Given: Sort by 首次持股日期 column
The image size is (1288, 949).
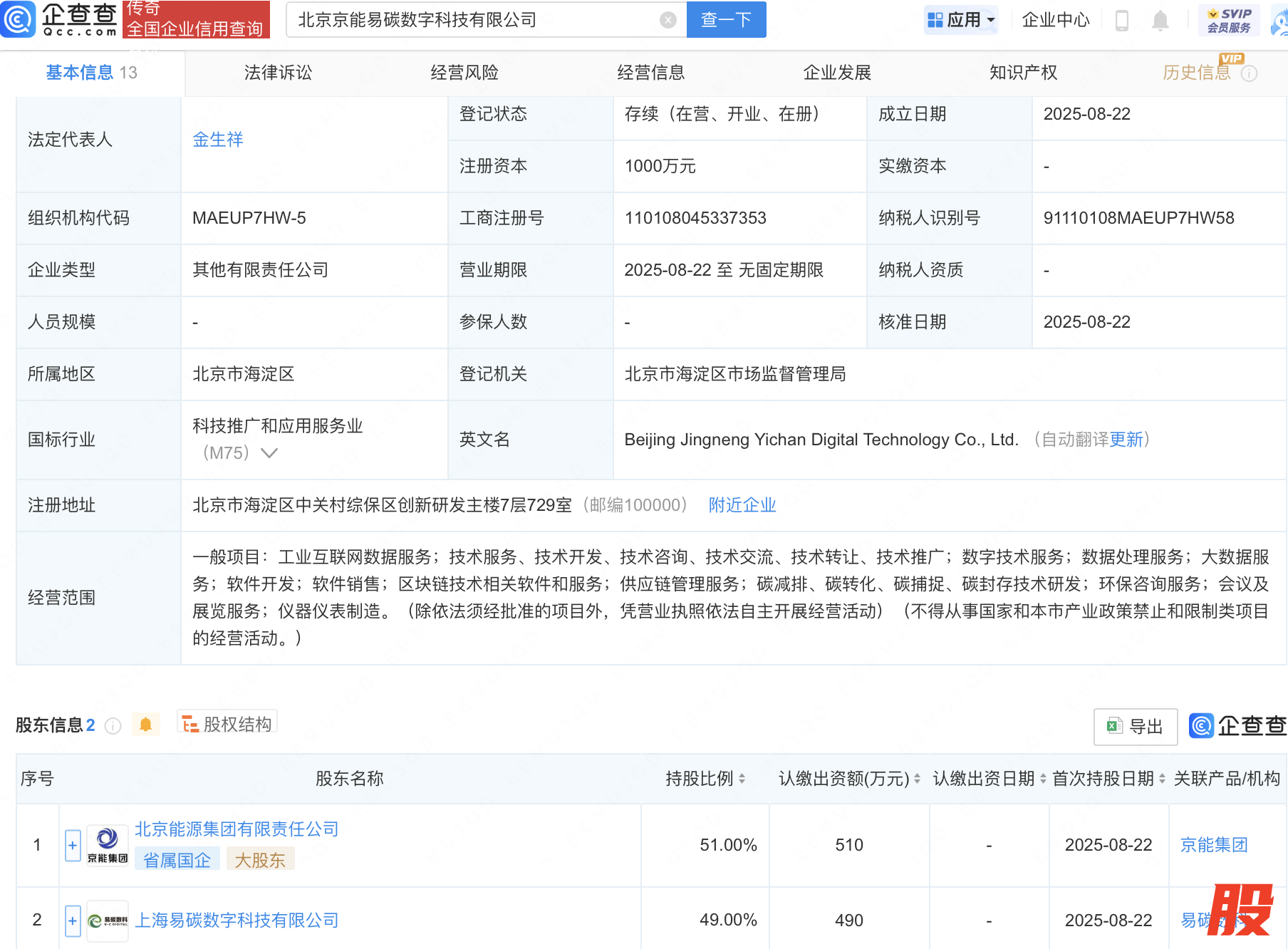Looking at the screenshot, I should click(1162, 779).
